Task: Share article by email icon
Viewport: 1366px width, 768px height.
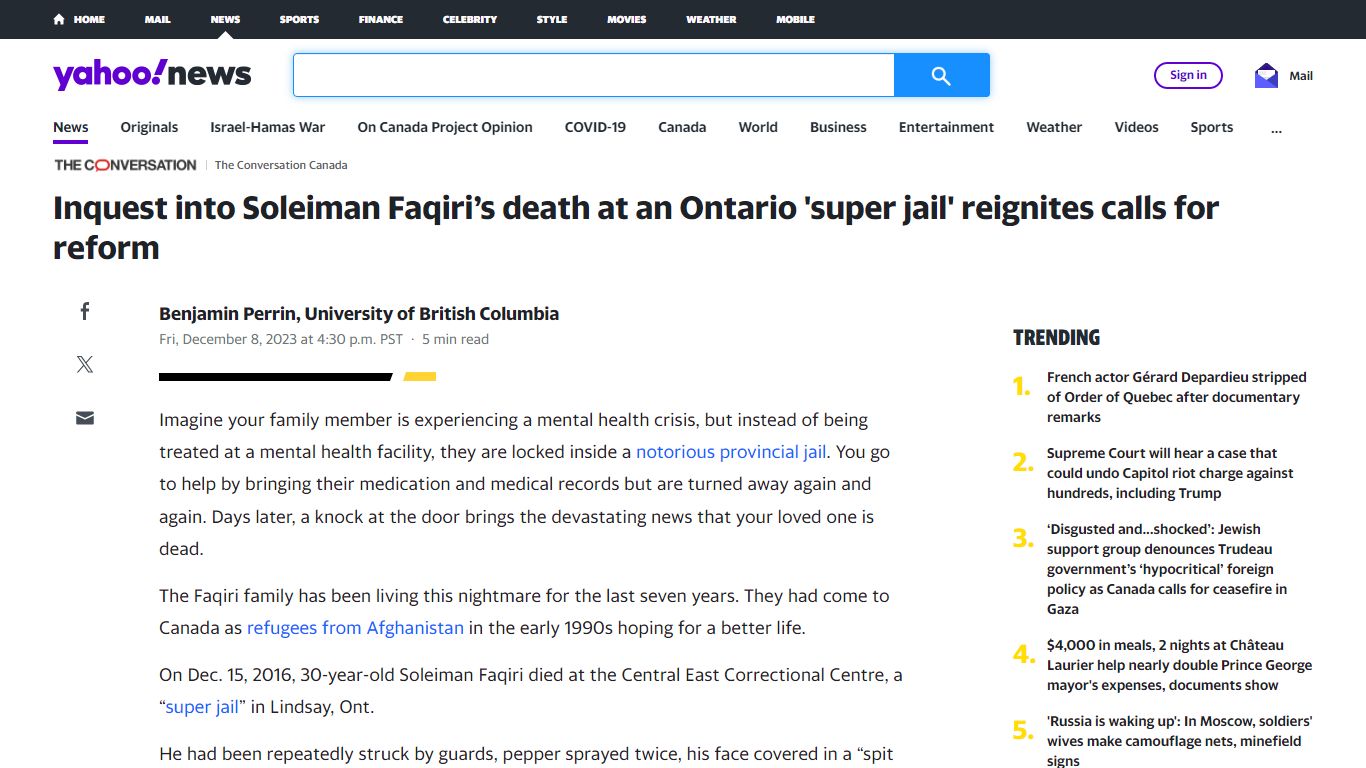Action: [x=85, y=418]
